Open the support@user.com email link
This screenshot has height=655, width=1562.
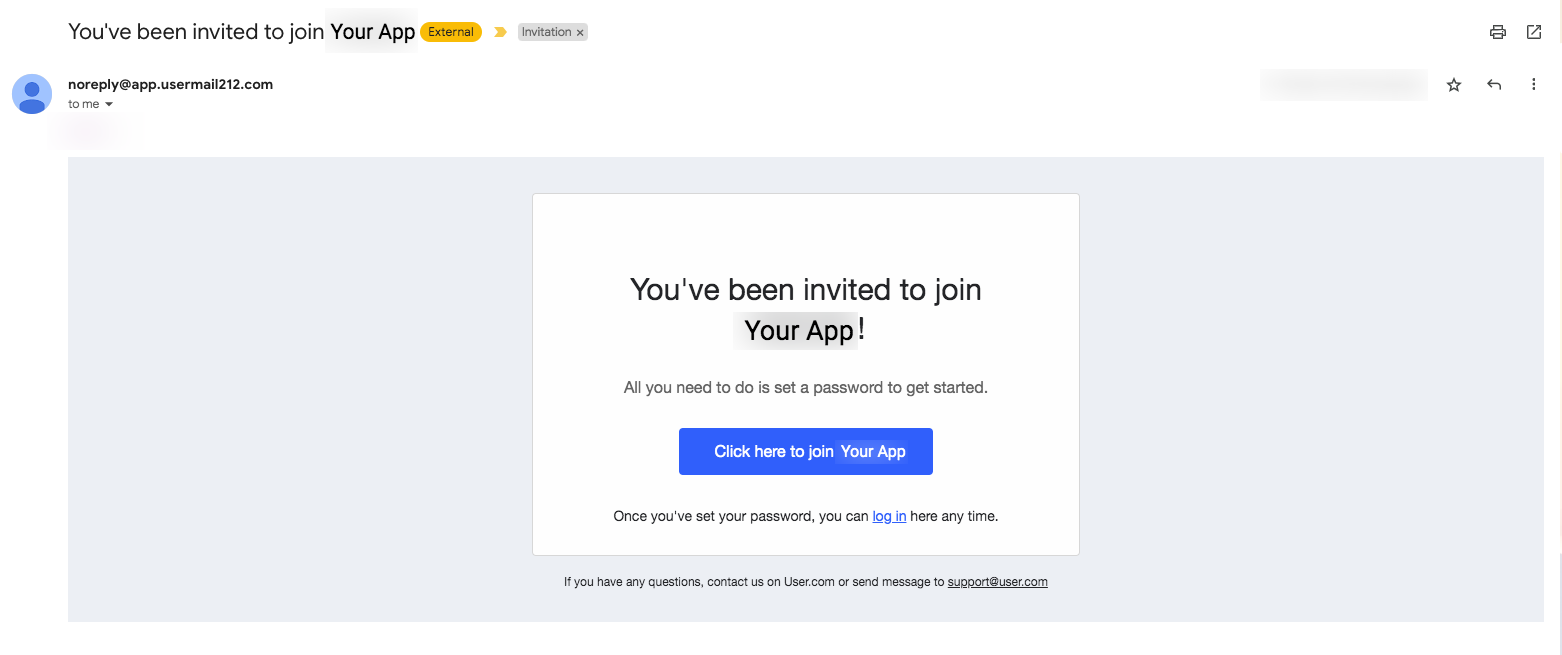[998, 581]
